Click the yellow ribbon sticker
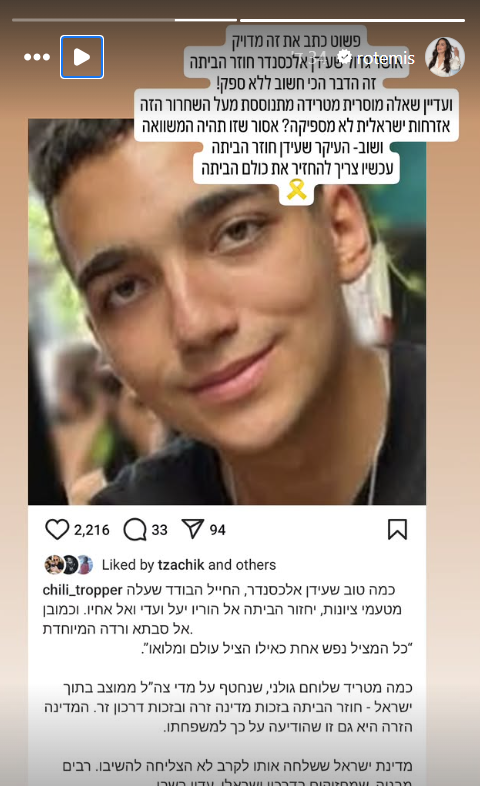The image size is (480, 786). point(297,189)
